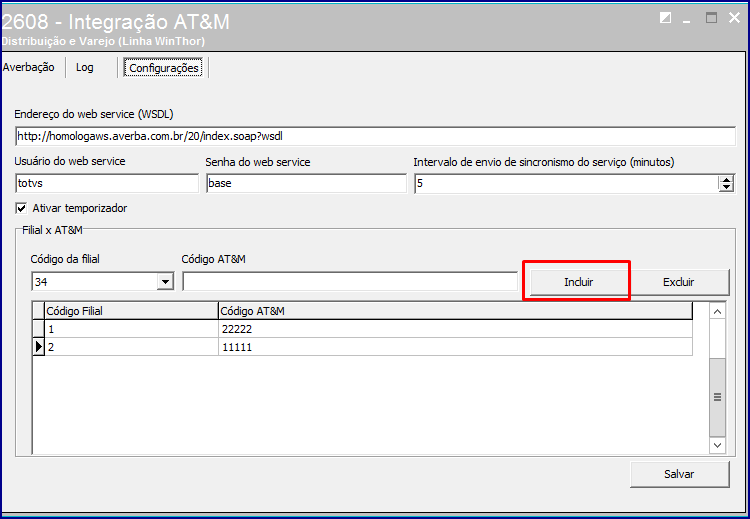Image resolution: width=750 pixels, height=519 pixels.
Task: Click the Excluir button
Action: click(x=678, y=282)
